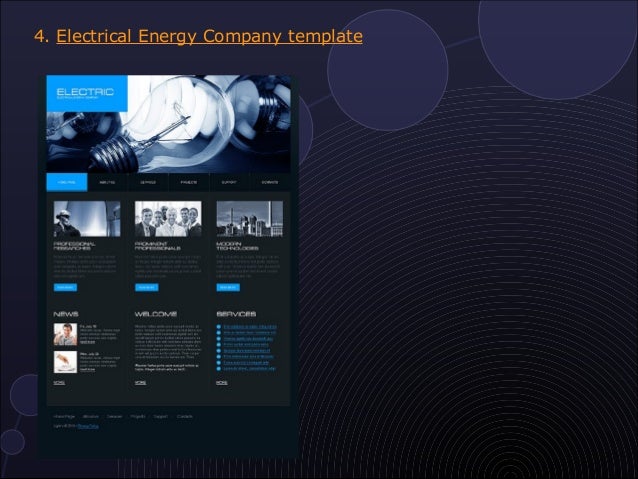The width and height of the screenshot is (638, 479).
Task: Select About Us tab in navigation bar
Action: click(x=107, y=182)
